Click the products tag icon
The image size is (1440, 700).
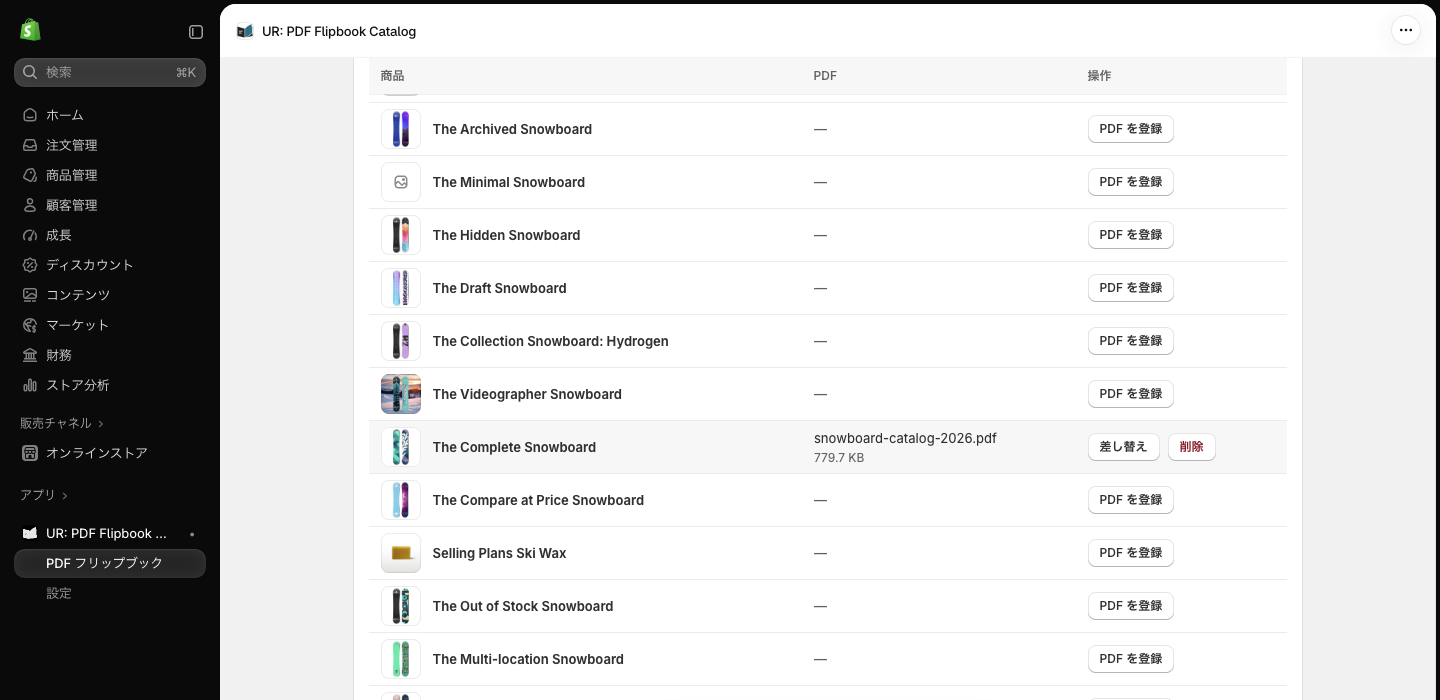point(30,175)
